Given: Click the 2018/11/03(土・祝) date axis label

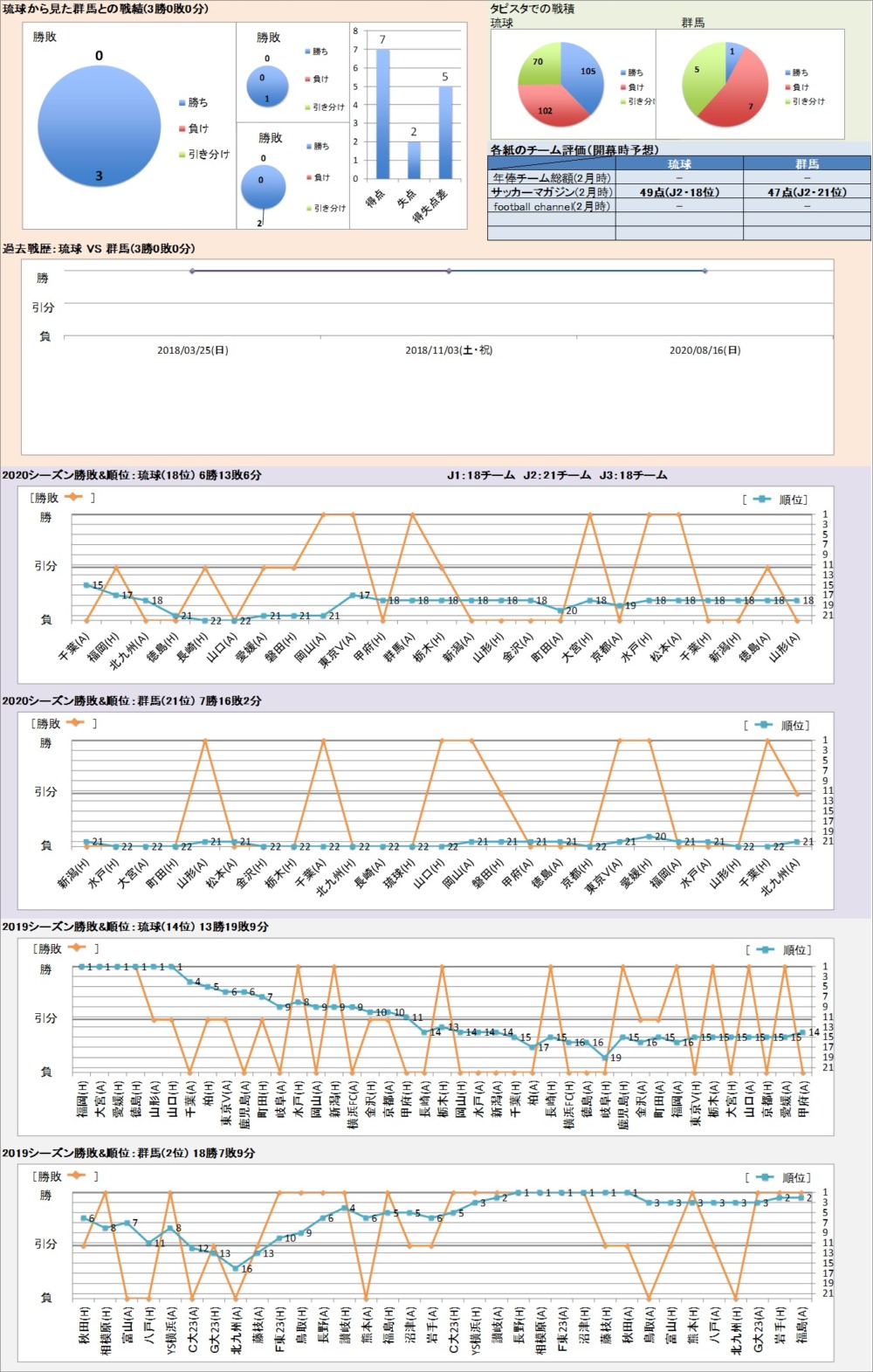Looking at the screenshot, I should [449, 350].
